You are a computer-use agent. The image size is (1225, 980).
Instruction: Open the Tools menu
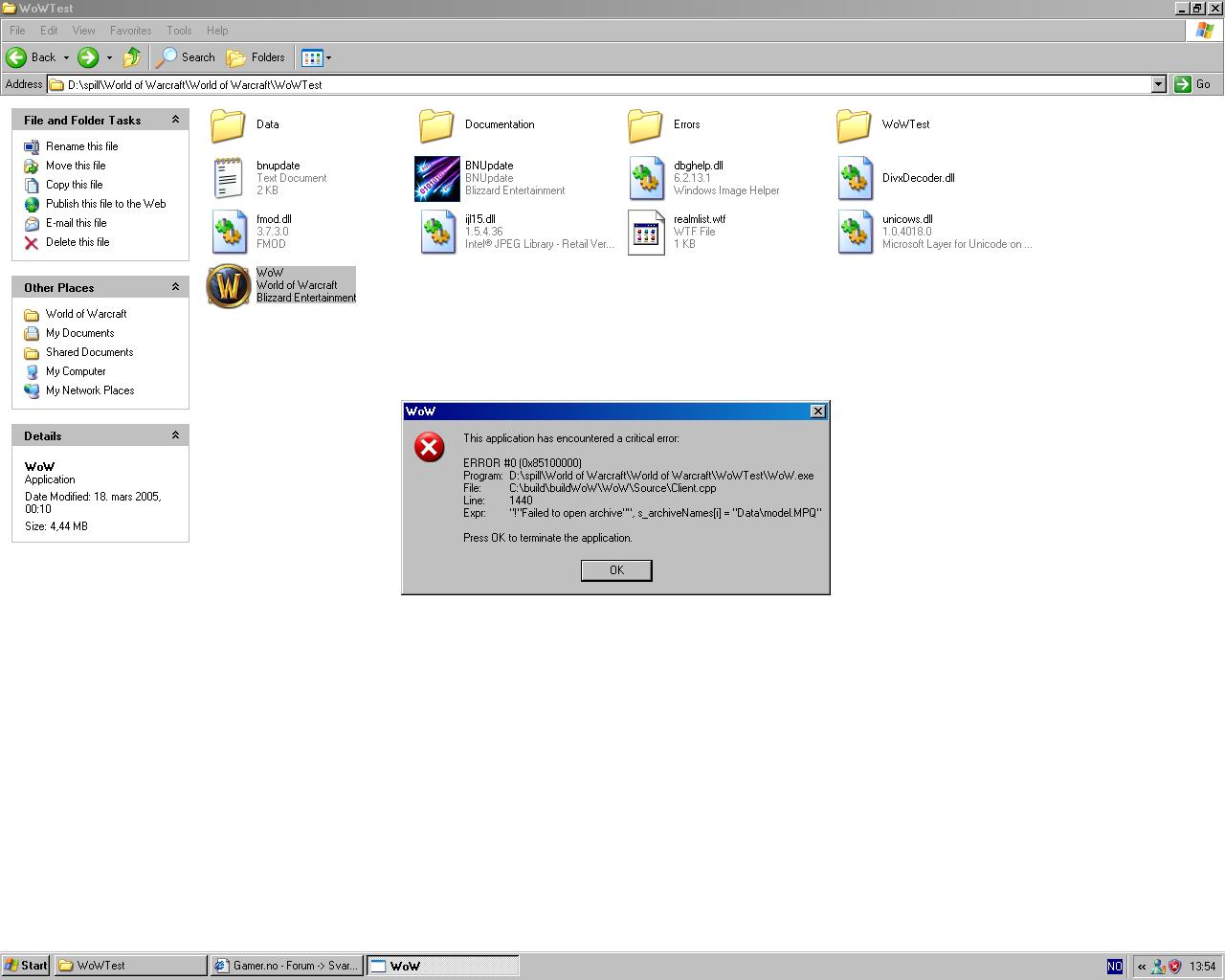click(179, 31)
